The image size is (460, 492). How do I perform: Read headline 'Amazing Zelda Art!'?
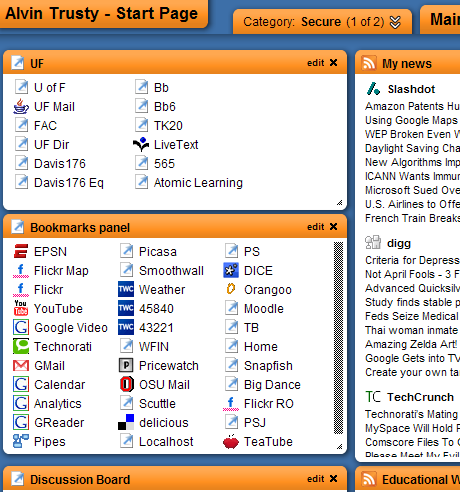[411, 344]
